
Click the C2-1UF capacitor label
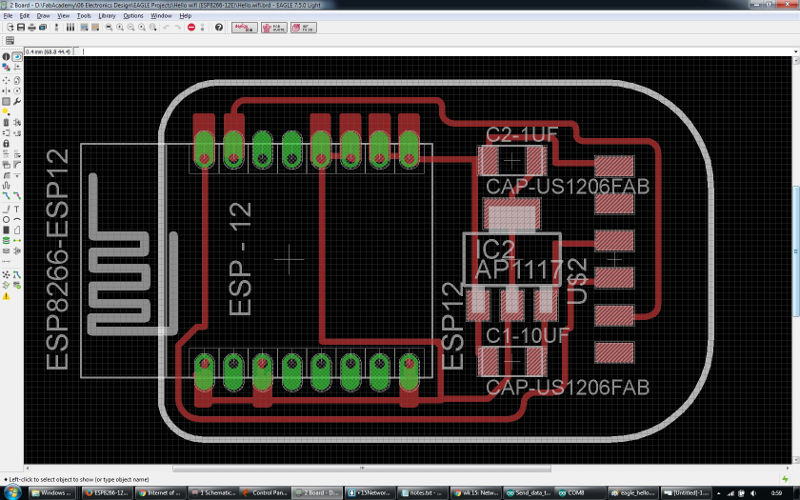click(x=522, y=134)
